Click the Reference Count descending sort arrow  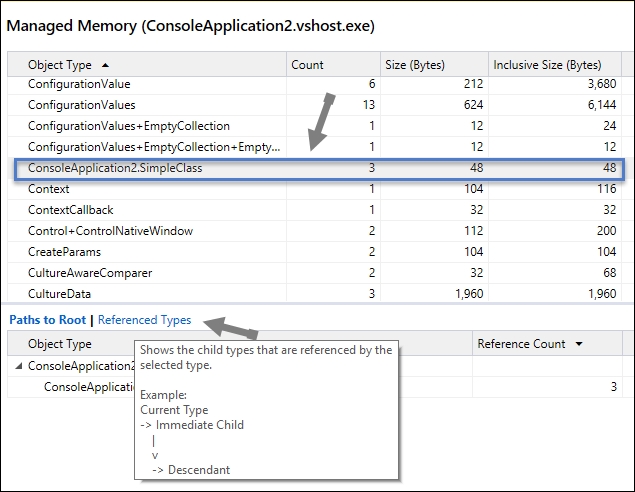pyautogui.click(x=579, y=344)
